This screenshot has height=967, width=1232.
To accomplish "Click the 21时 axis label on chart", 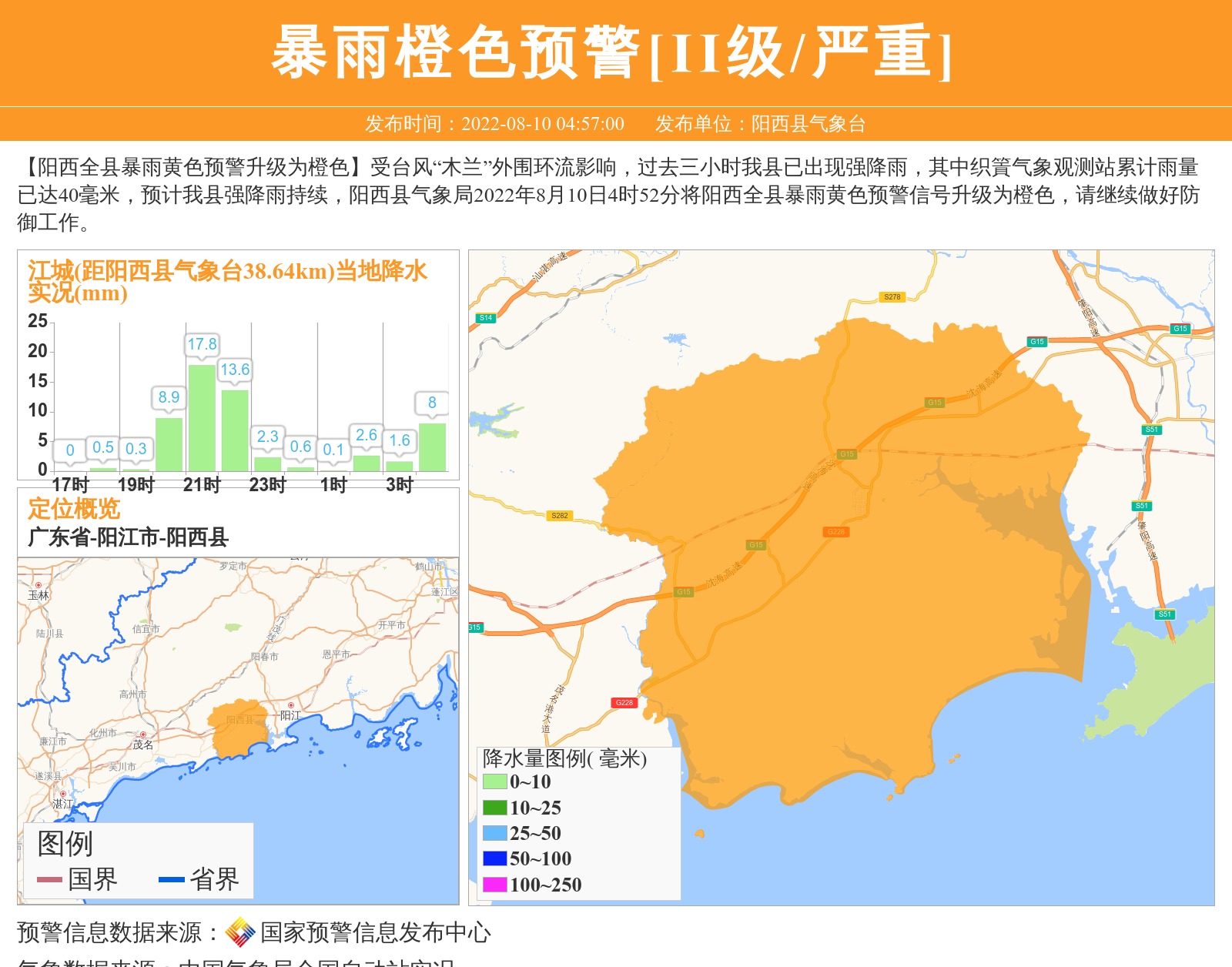I will click(x=202, y=485).
